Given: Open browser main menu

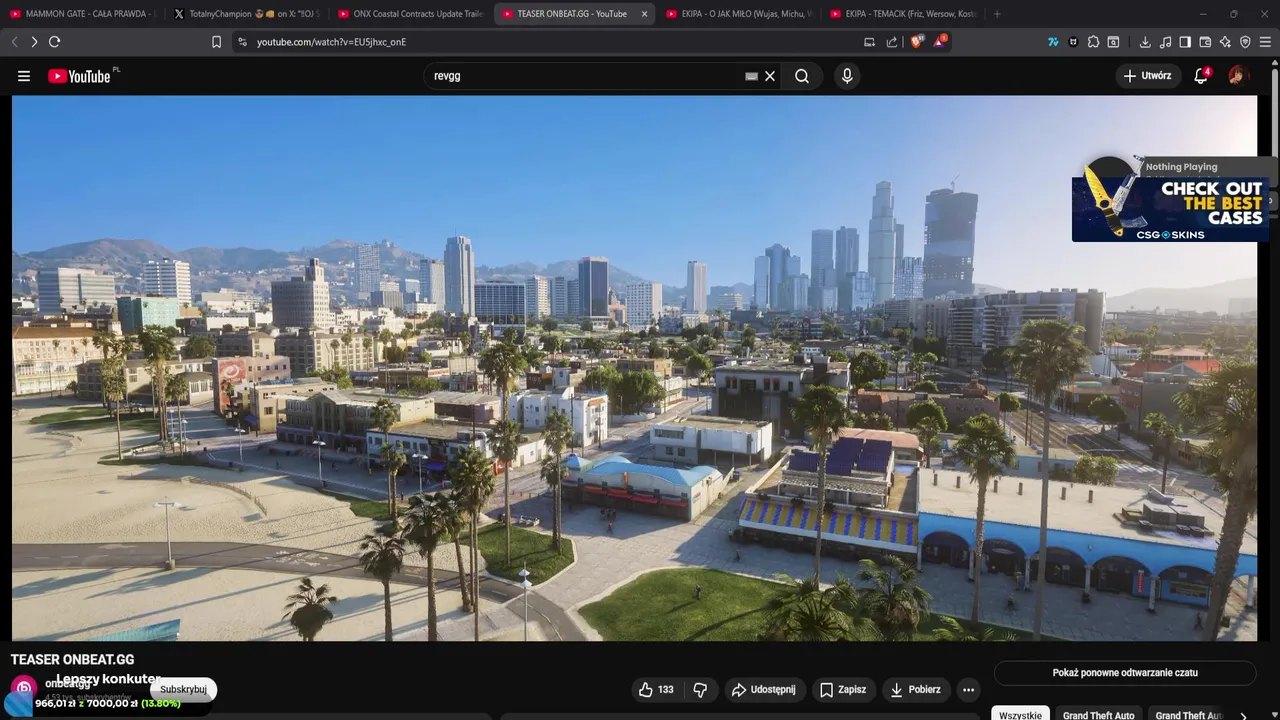Looking at the screenshot, I should pyautogui.click(x=1265, y=42).
